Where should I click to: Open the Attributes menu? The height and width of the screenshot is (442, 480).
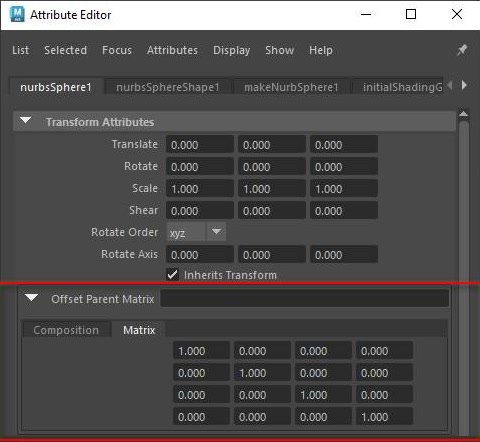[172, 50]
